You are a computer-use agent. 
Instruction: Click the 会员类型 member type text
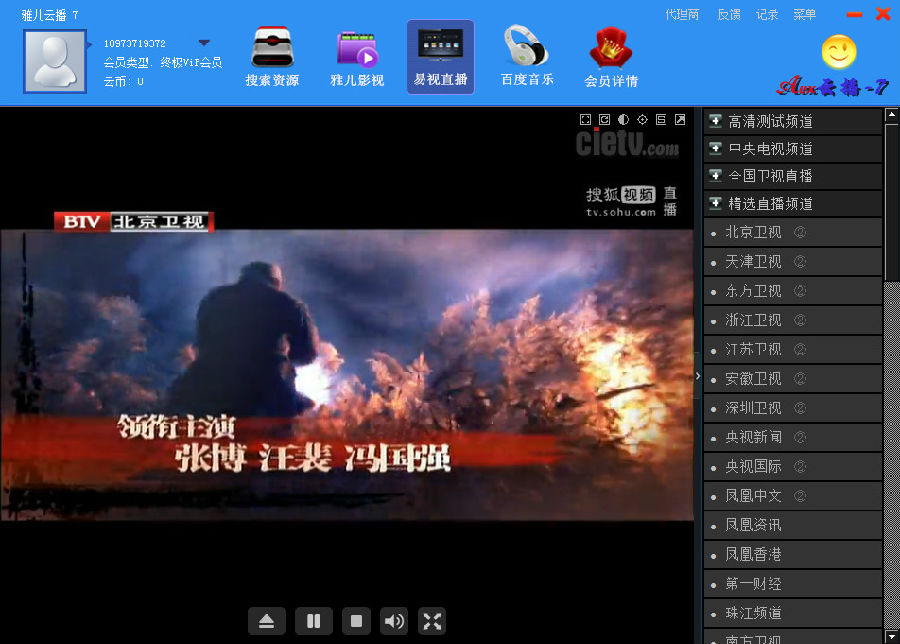point(163,63)
